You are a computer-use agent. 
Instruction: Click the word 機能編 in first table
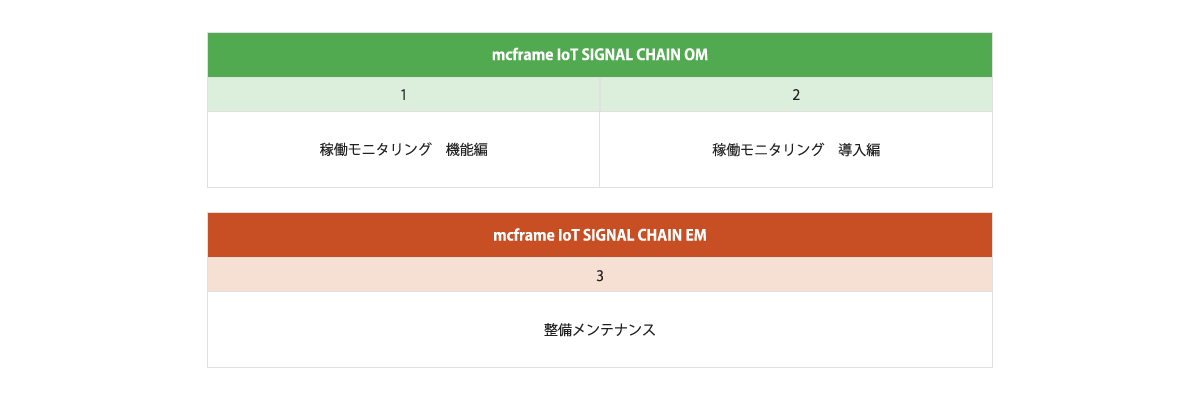467,150
